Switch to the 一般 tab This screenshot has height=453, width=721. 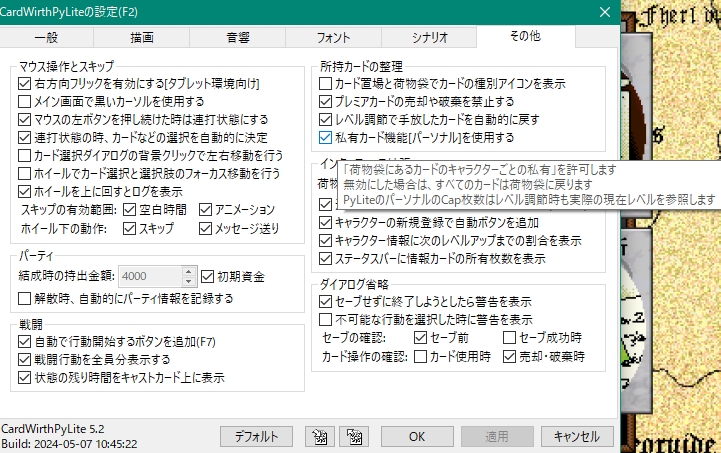coord(47,36)
